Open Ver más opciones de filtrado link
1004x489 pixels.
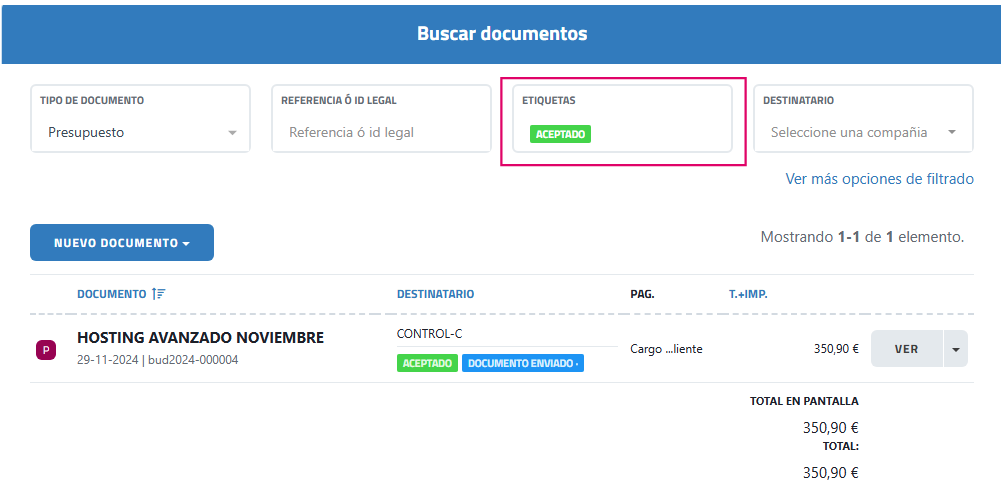click(879, 179)
